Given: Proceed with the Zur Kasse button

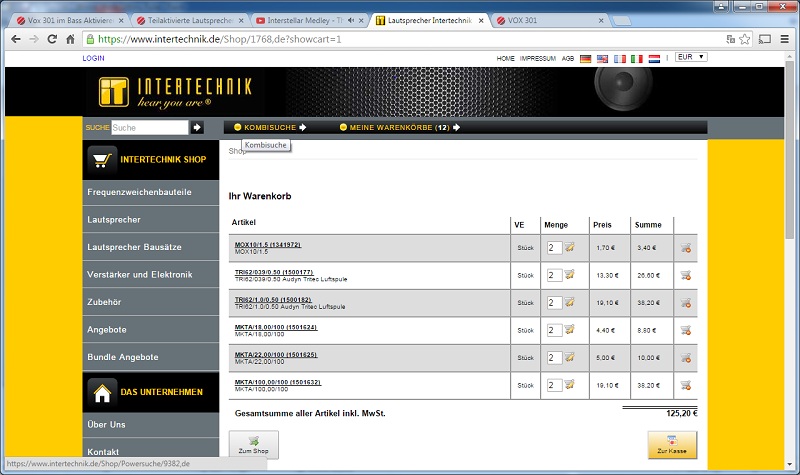Looking at the screenshot, I should (672, 445).
